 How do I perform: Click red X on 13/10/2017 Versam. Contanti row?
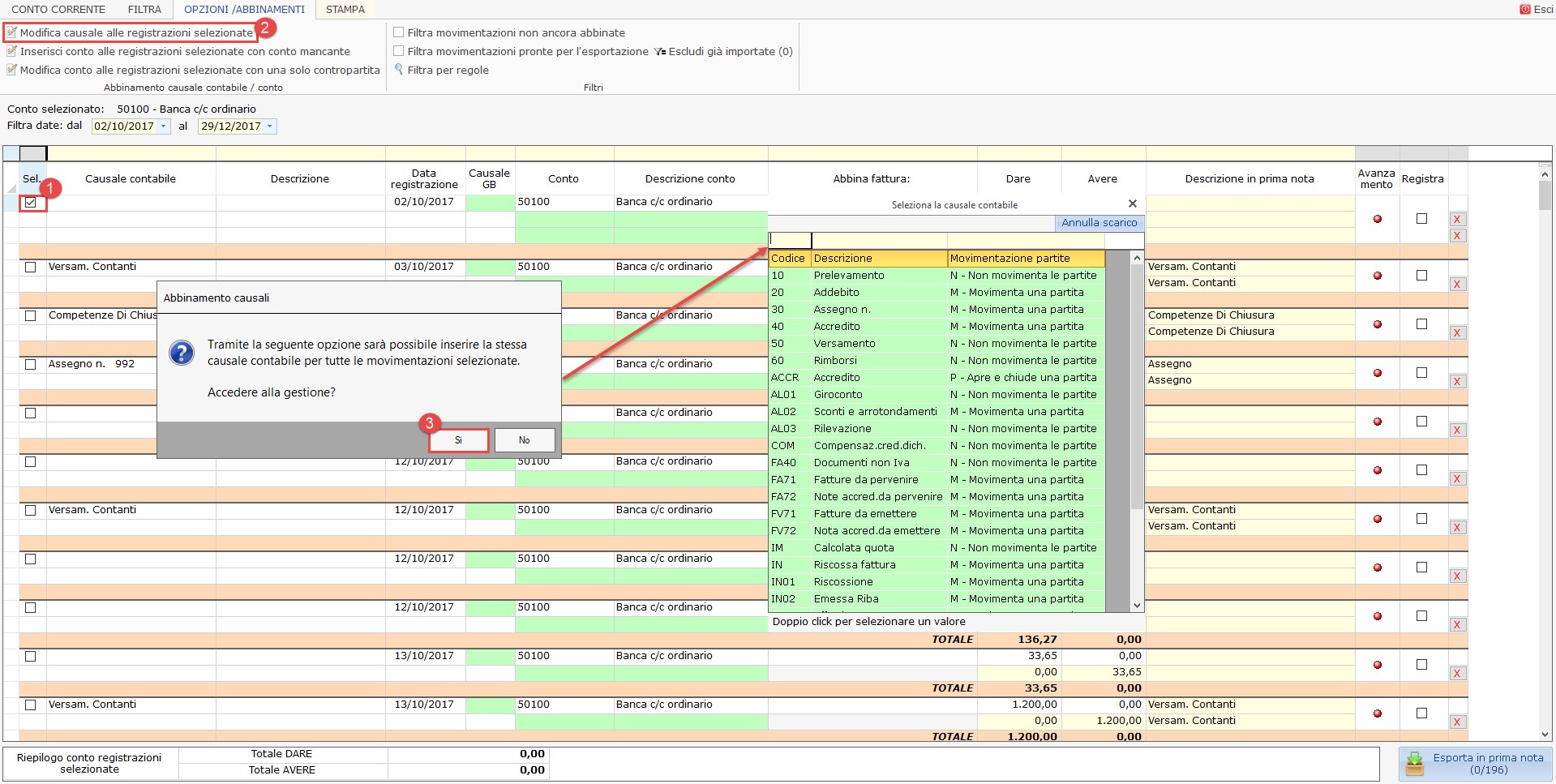coord(1457,722)
